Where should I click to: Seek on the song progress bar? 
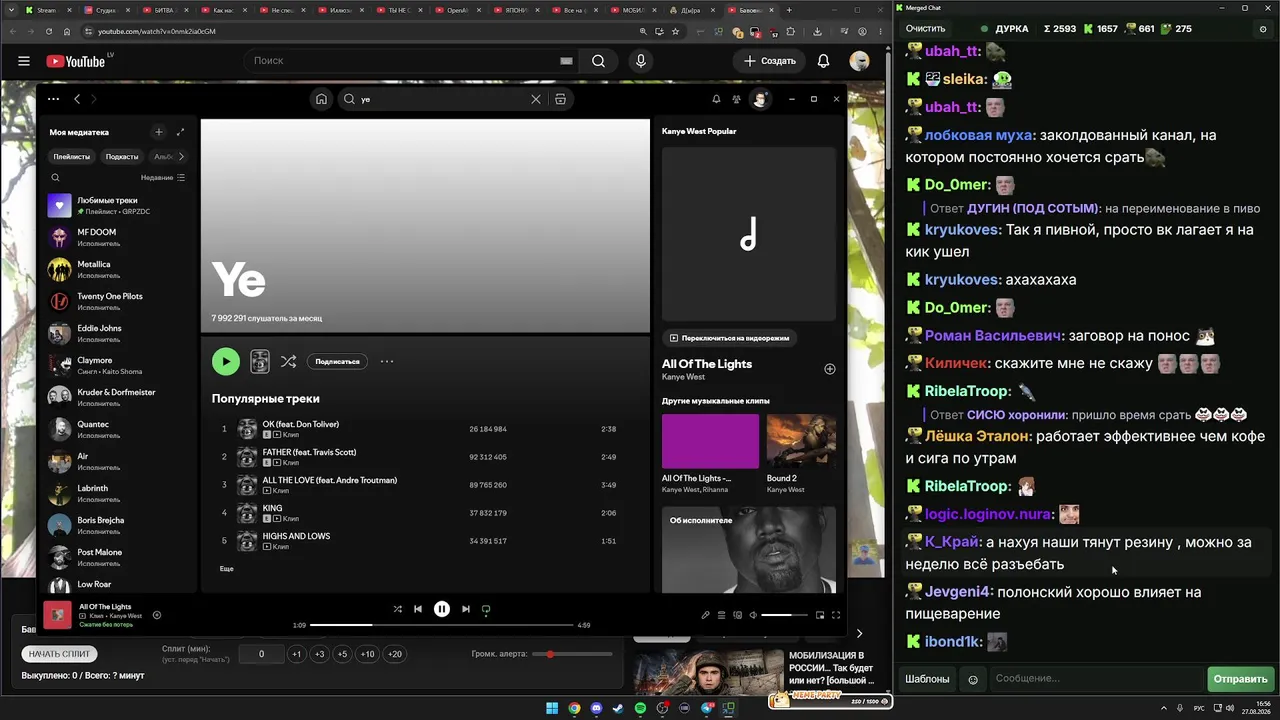coord(441,625)
